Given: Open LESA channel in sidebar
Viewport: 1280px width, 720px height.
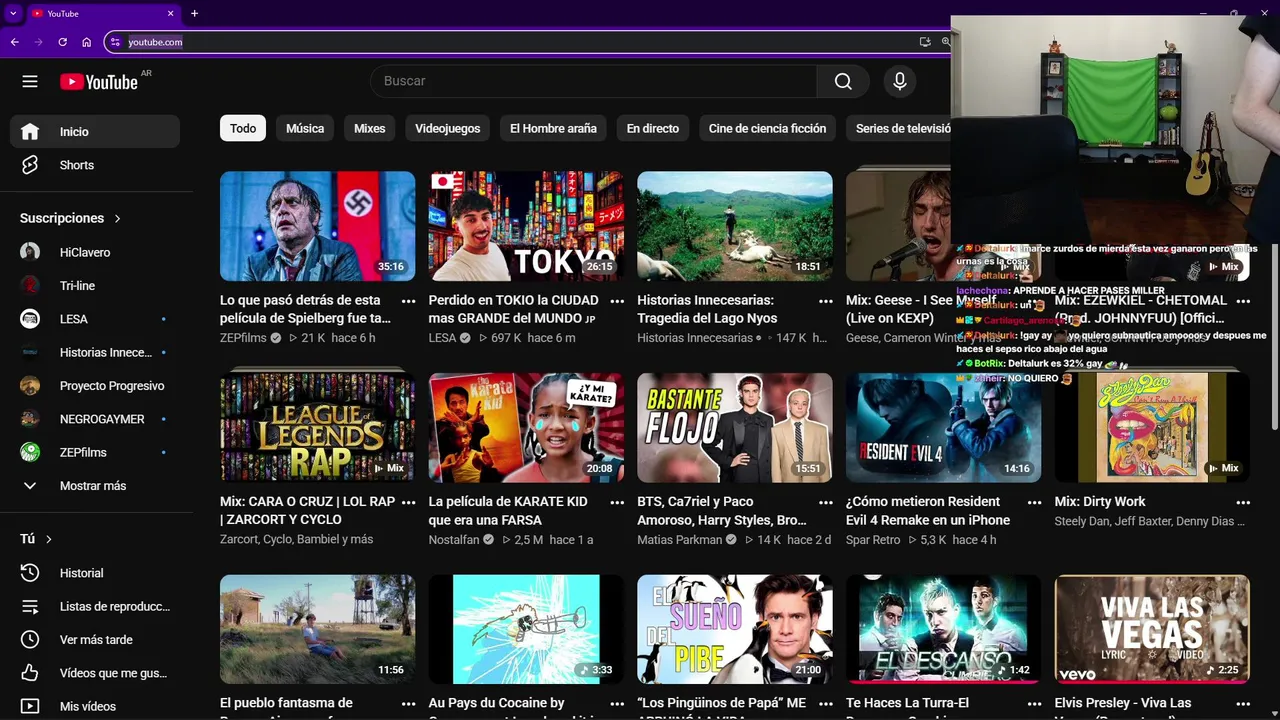Looking at the screenshot, I should pos(95,319).
